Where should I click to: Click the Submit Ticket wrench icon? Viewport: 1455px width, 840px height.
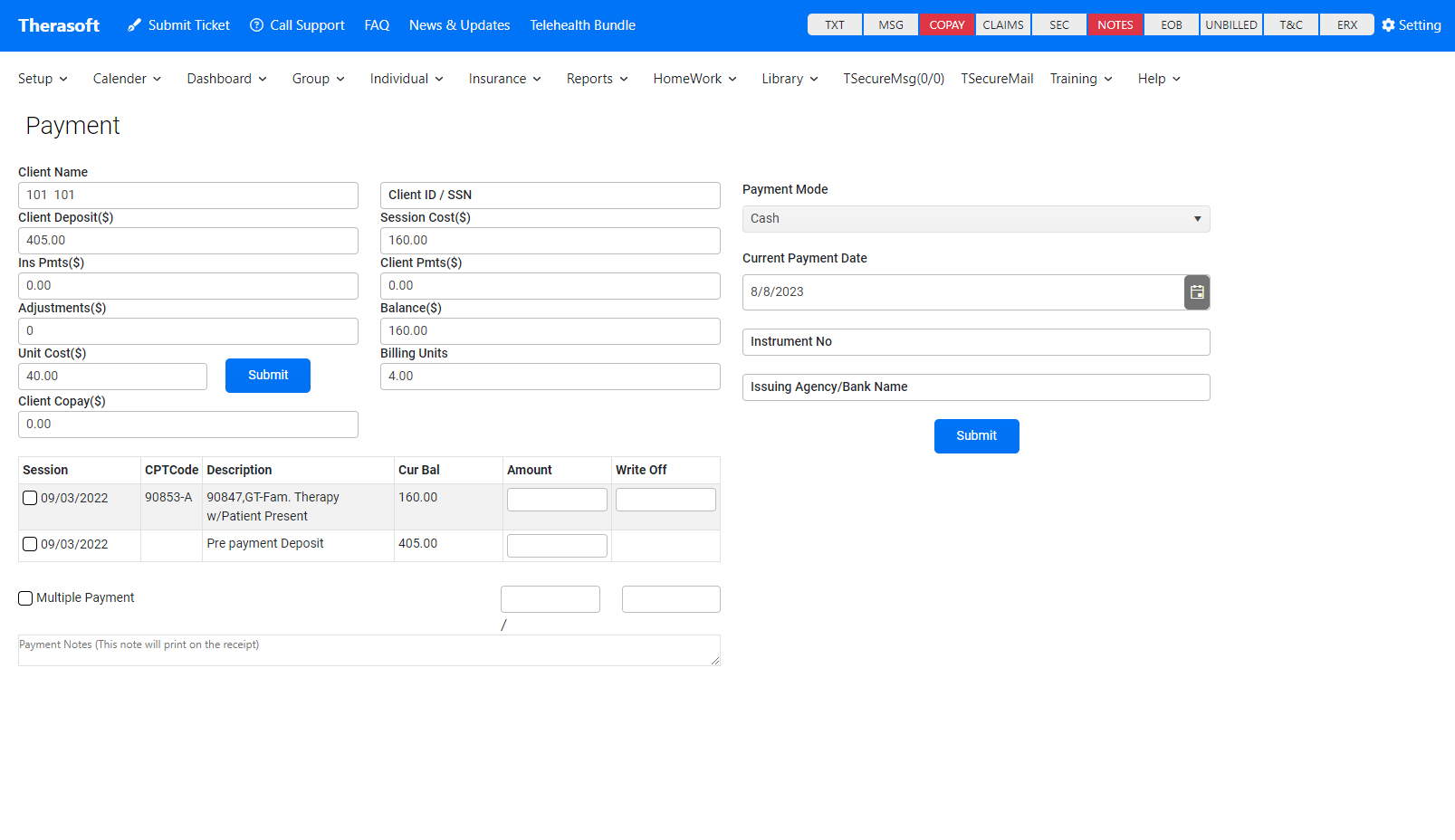pyautogui.click(x=134, y=25)
